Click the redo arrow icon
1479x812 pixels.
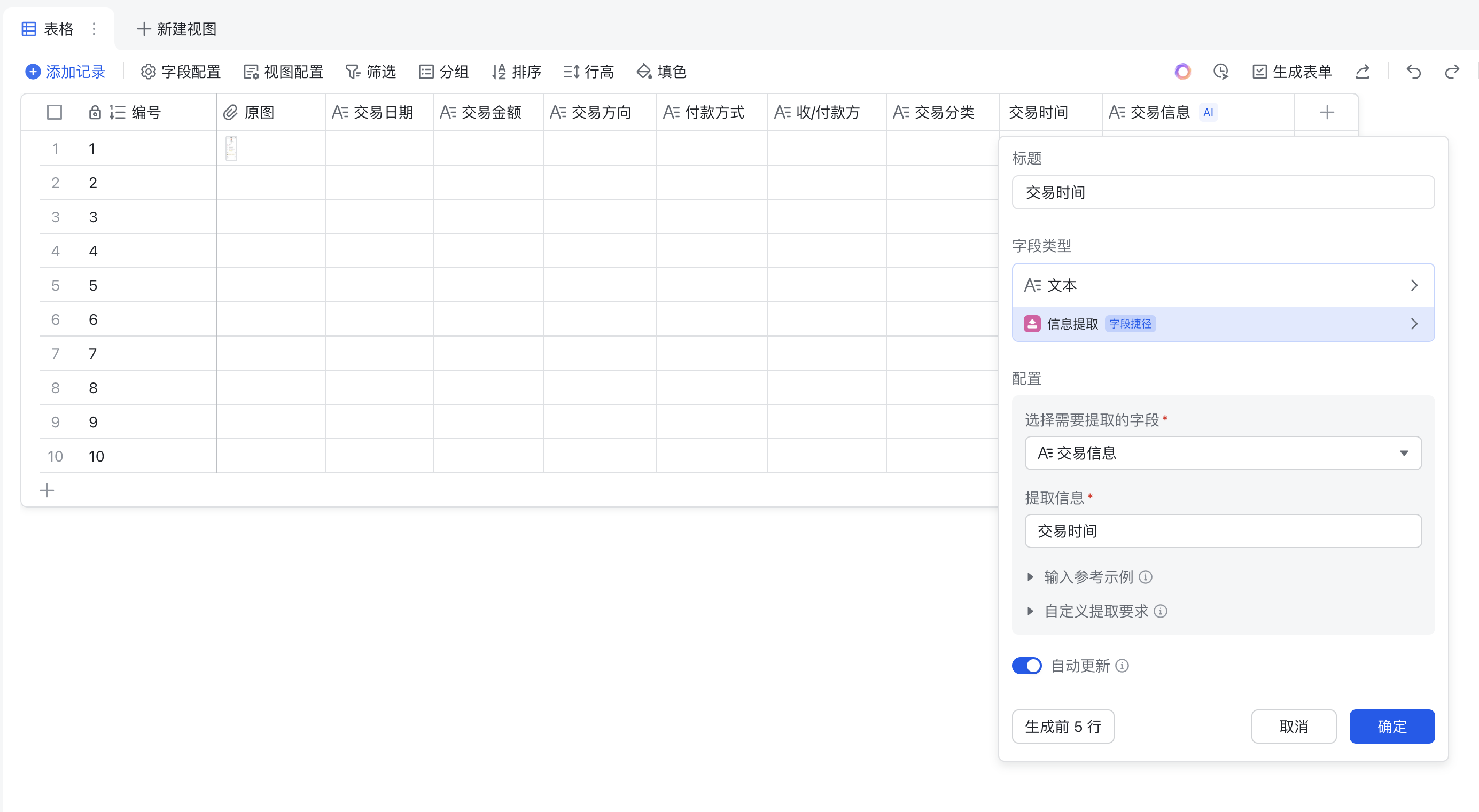pyautogui.click(x=1452, y=72)
